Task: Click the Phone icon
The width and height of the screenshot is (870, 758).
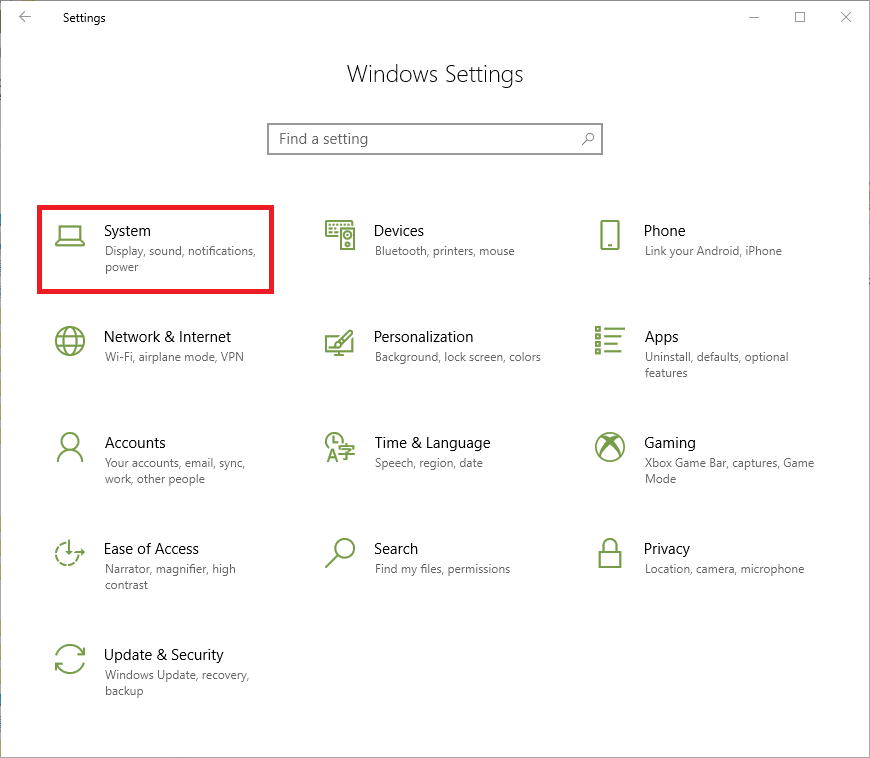Action: tap(610, 235)
